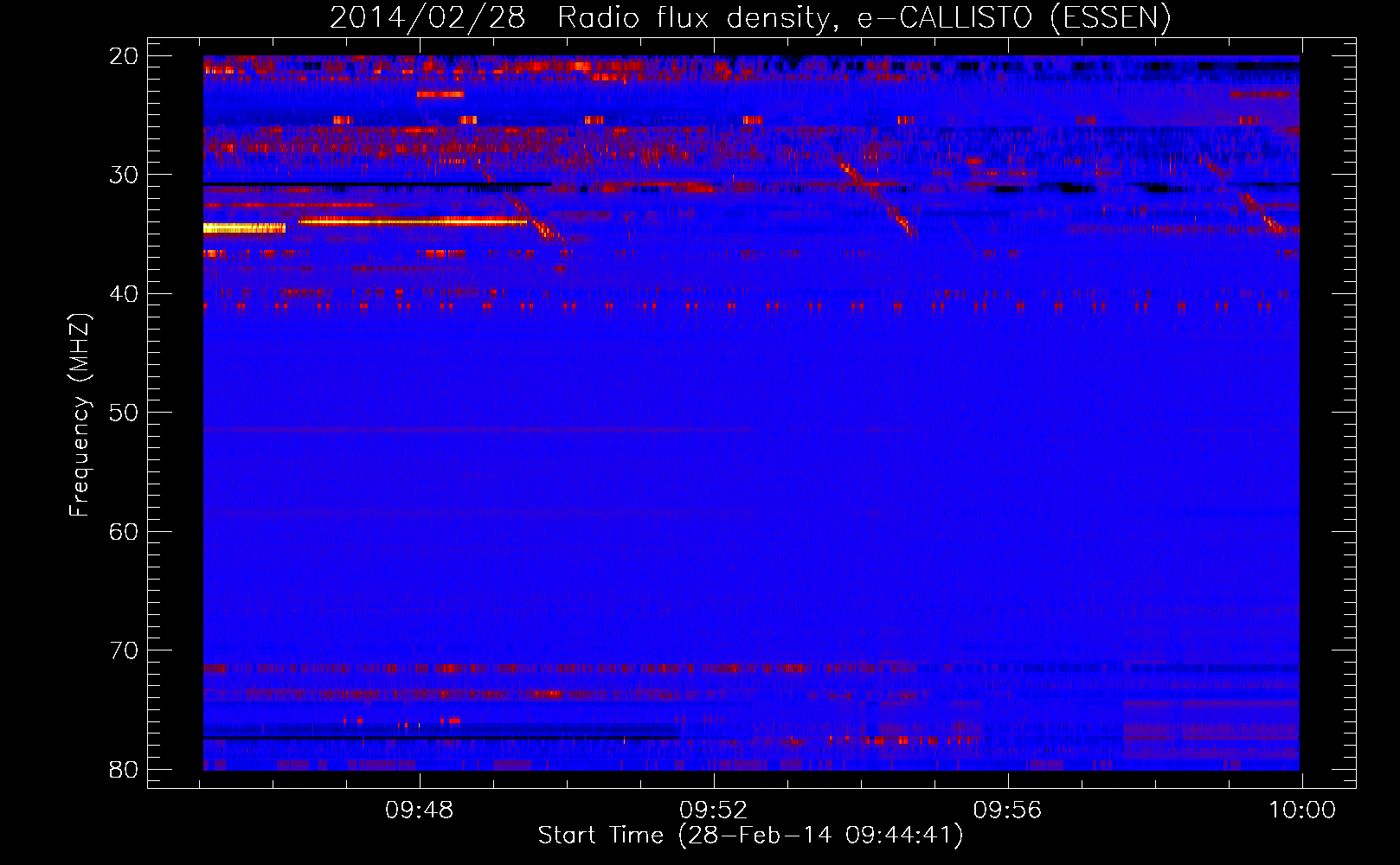Click the 50 frequency tick label
This screenshot has height=865, width=1400.
pyautogui.click(x=125, y=413)
